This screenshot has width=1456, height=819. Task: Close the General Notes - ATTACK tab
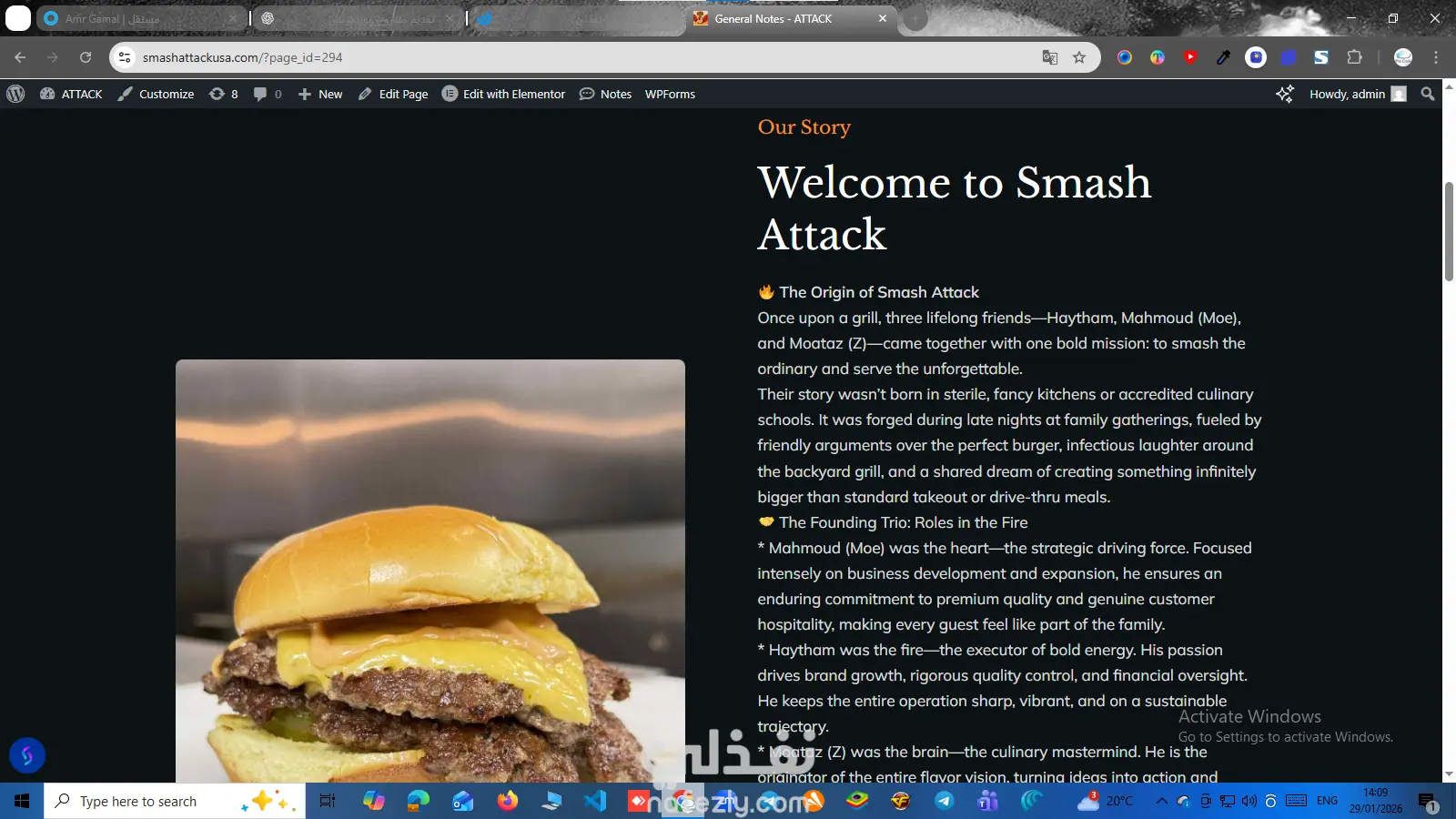[x=883, y=18]
